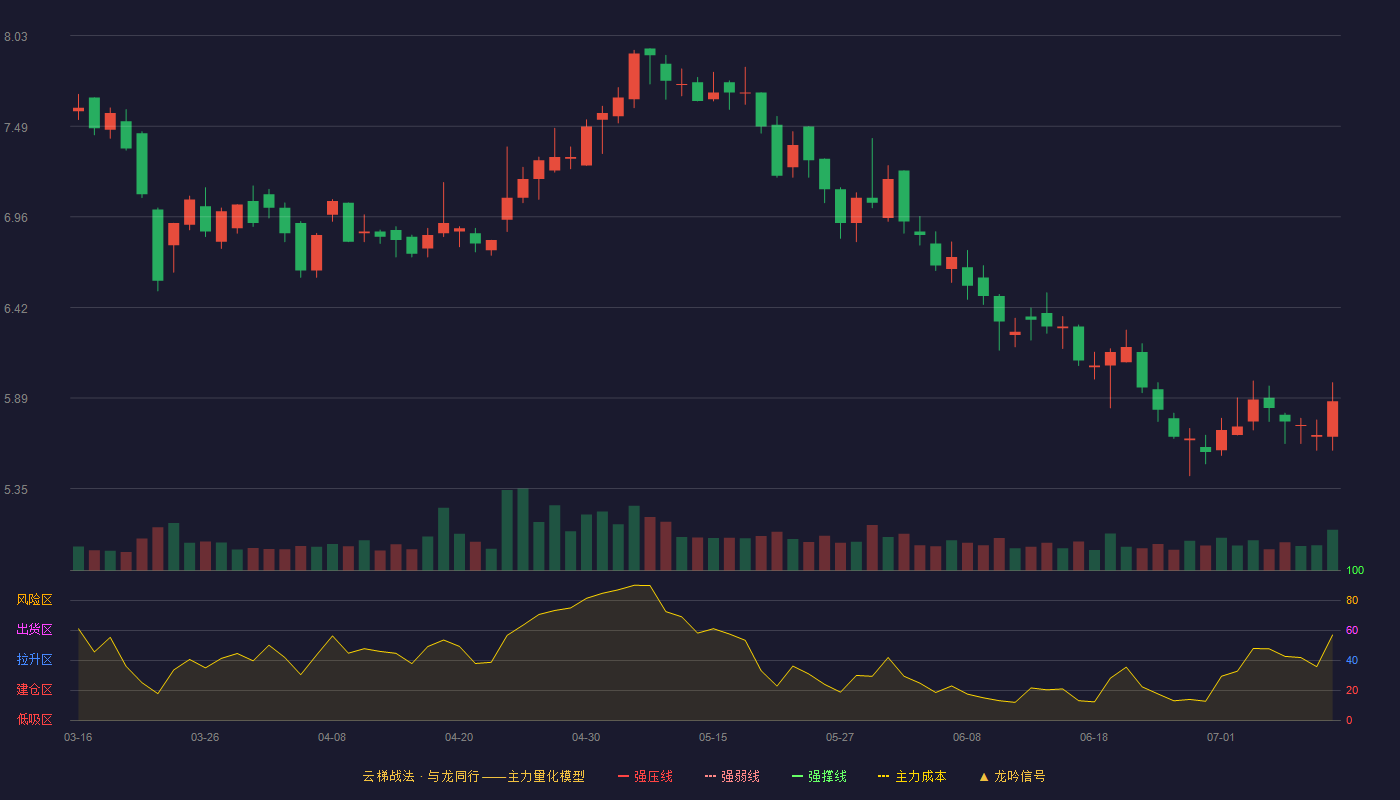Click the 04-08 date label
Viewport: 1400px width, 800px height.
(x=332, y=737)
